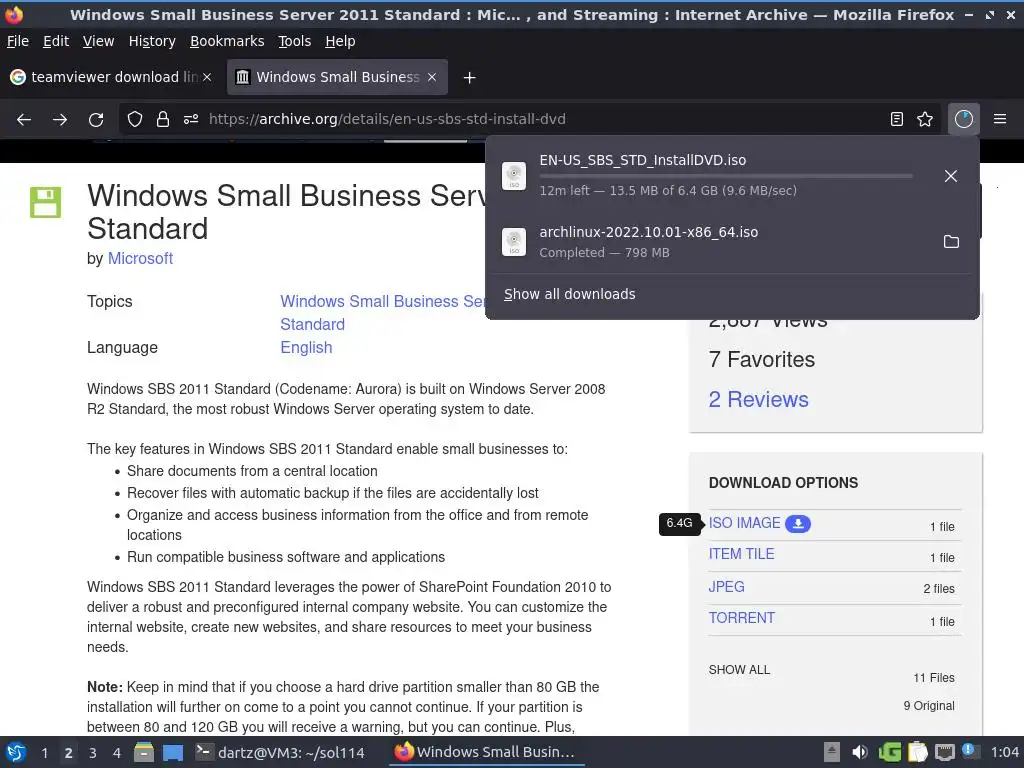Open site permissions icon in address bar

(x=191, y=119)
